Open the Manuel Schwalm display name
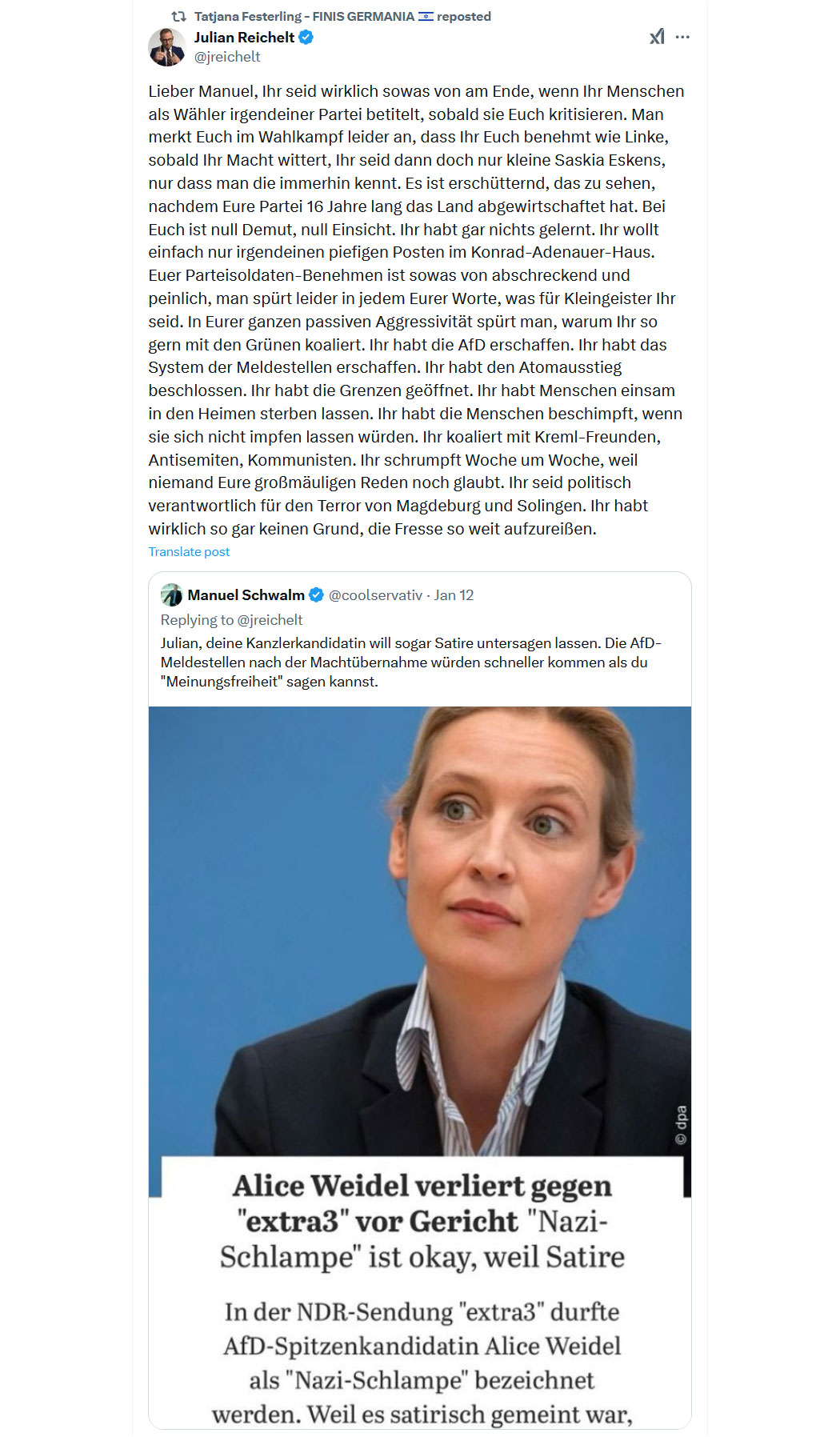Image resolution: width=840 pixels, height=1437 pixels. point(246,595)
